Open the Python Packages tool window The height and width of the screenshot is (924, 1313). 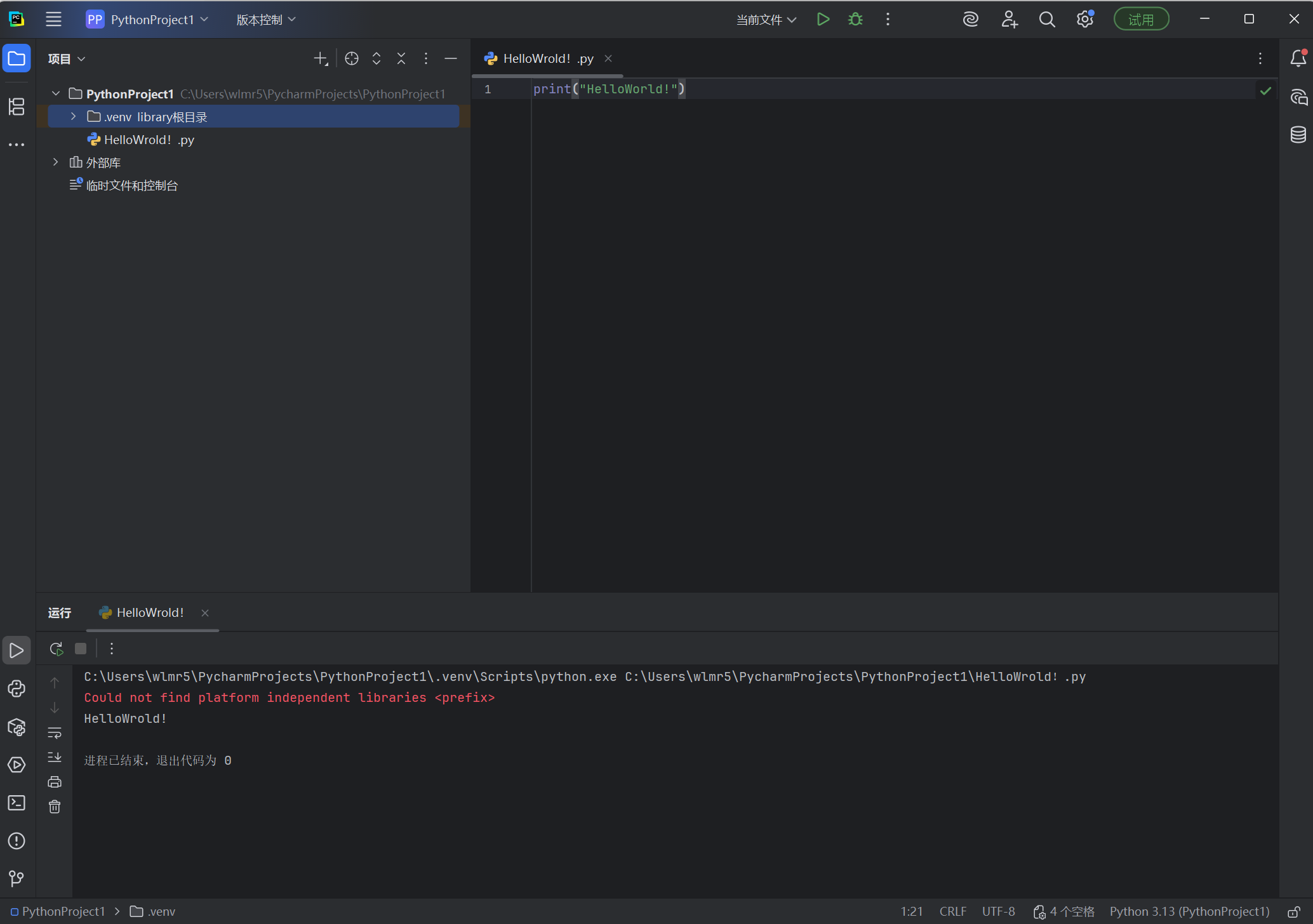pos(17,727)
